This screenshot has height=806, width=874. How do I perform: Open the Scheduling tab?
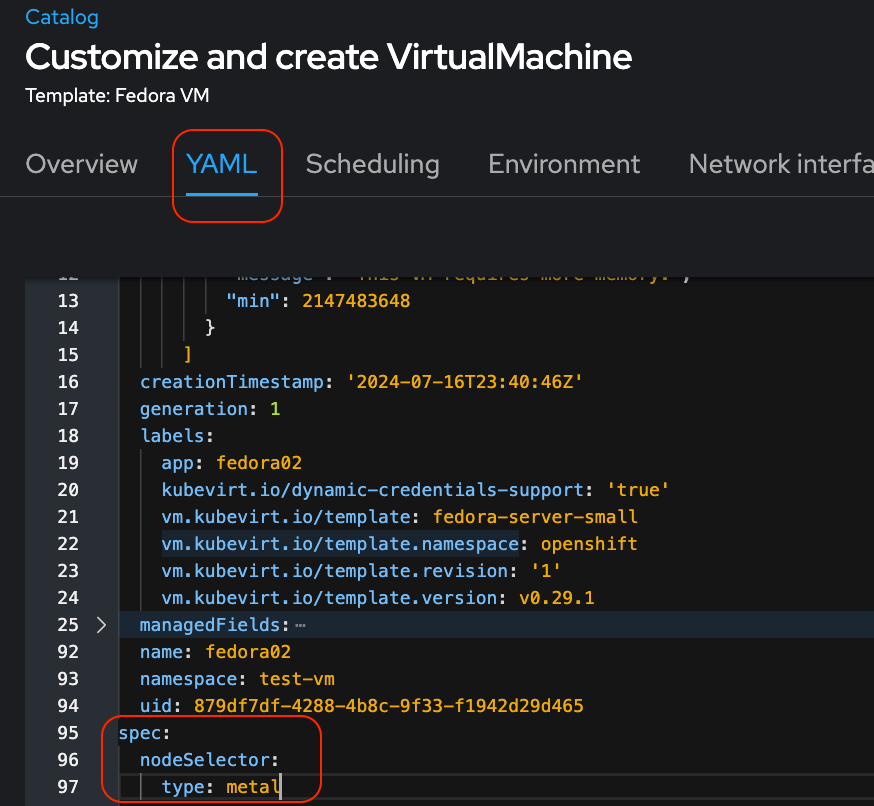click(x=372, y=164)
